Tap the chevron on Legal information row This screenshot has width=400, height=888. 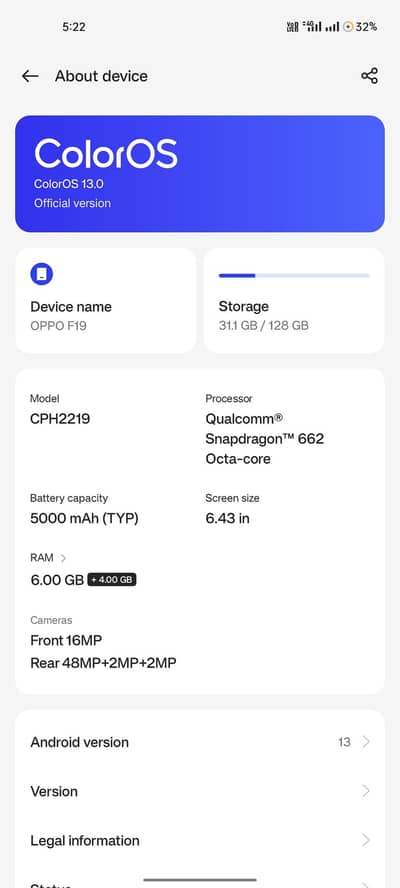point(366,840)
